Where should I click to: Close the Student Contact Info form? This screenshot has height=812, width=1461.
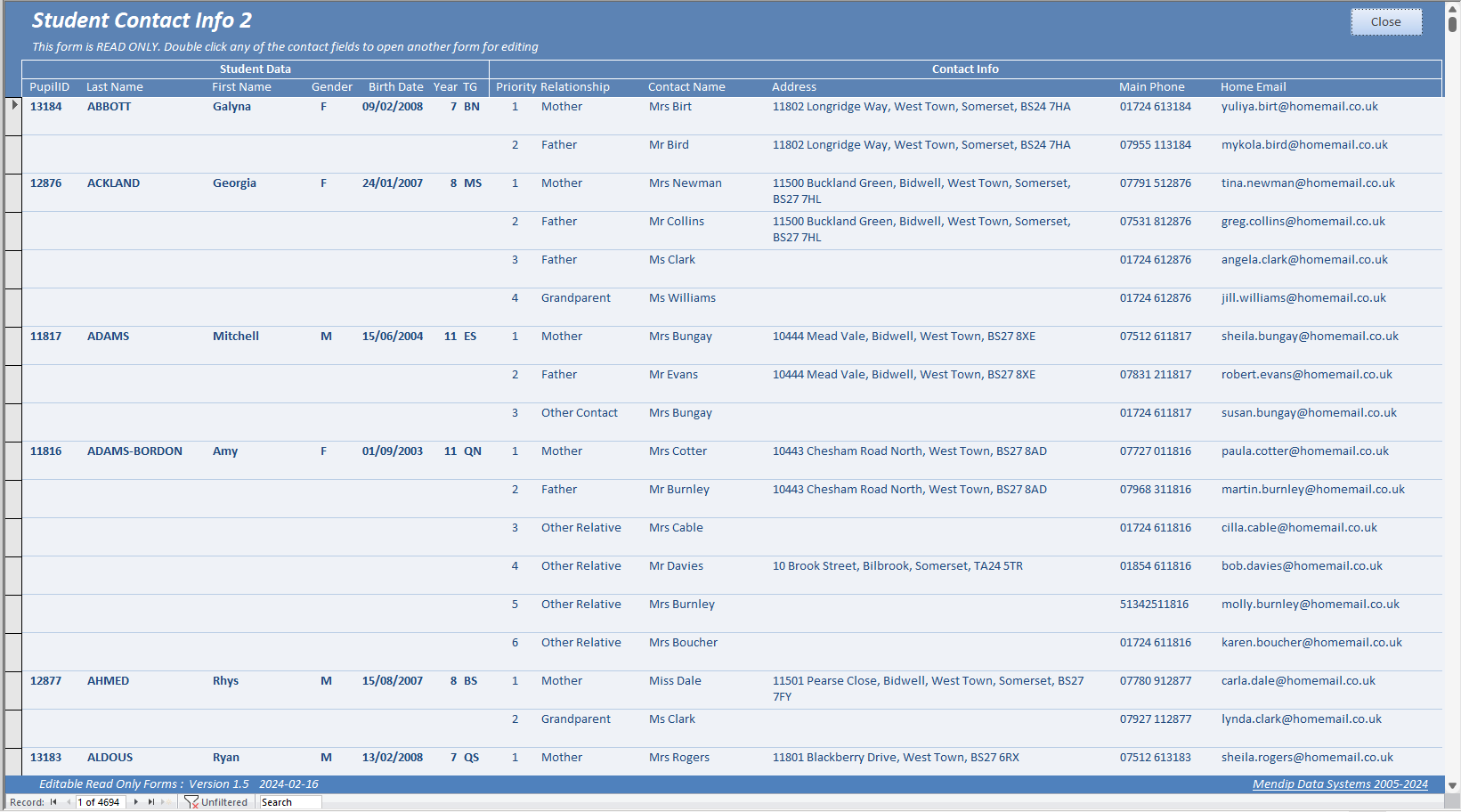tap(1386, 22)
